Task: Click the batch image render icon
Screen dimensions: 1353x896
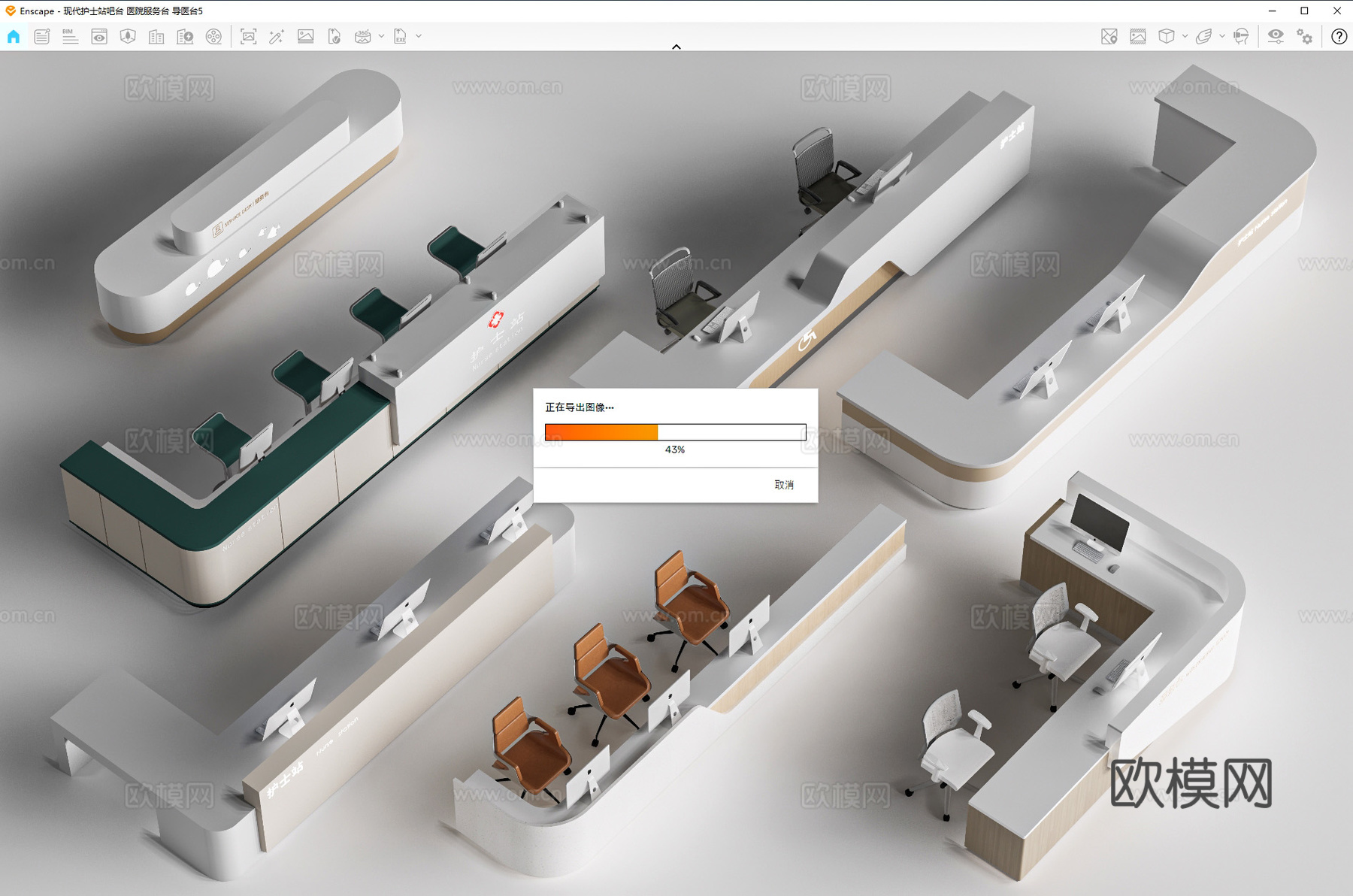Action: pos(305,36)
